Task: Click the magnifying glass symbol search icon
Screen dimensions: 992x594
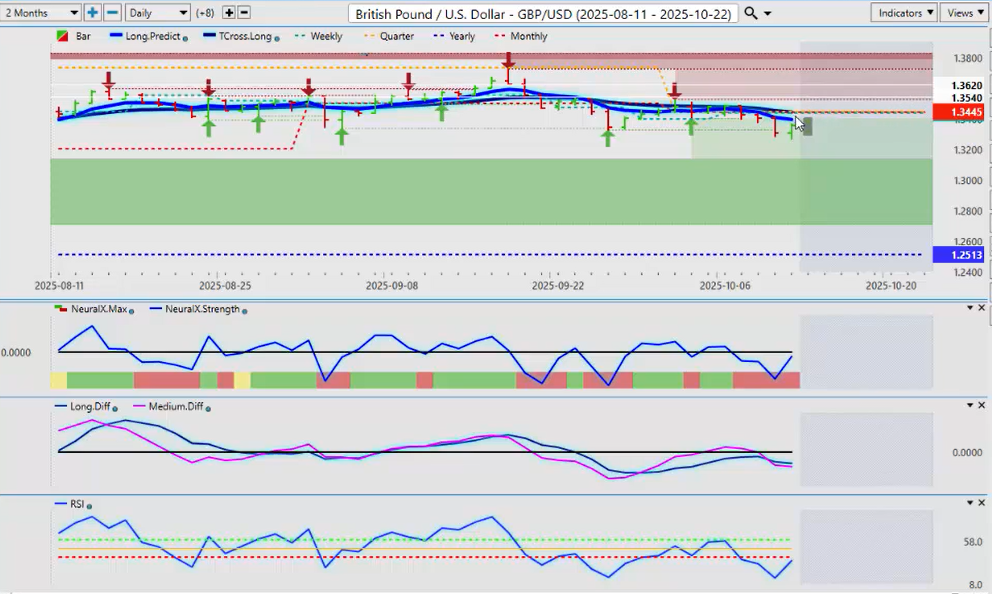Action: pyautogui.click(x=751, y=13)
